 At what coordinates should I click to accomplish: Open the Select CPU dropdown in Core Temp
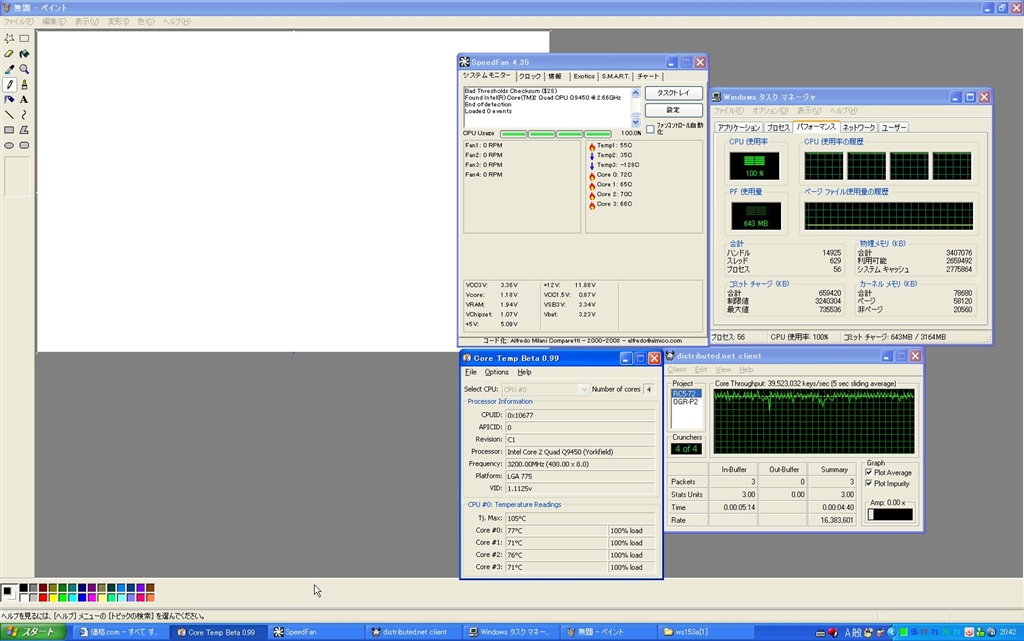(584, 389)
